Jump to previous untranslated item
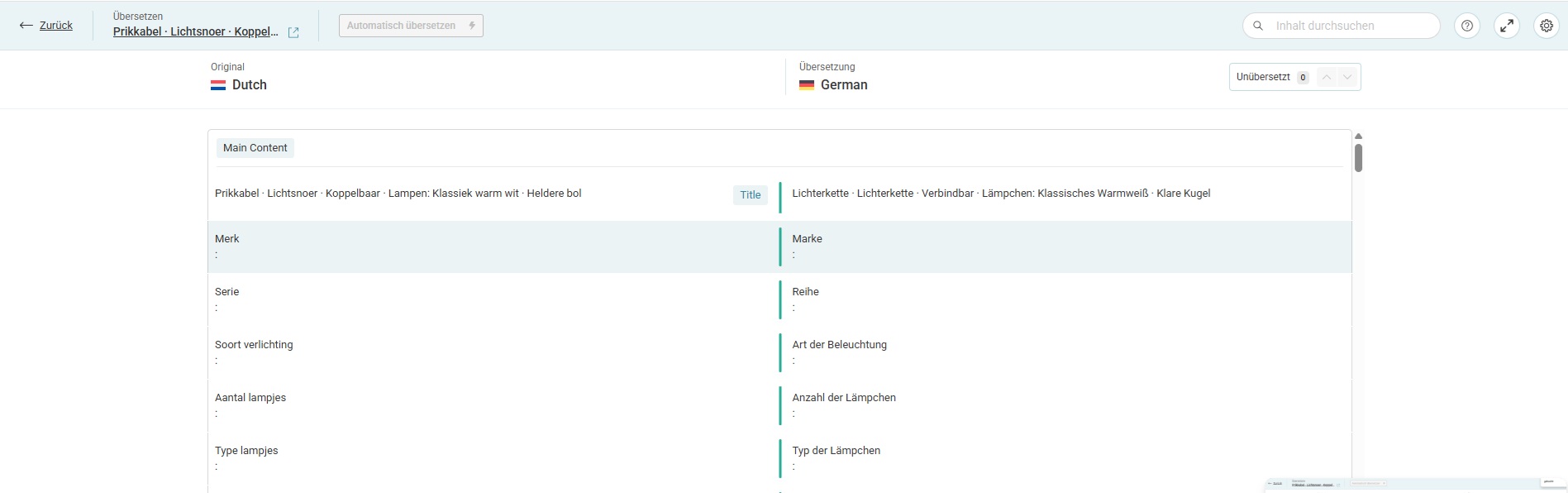This screenshot has width=1568, height=493. click(x=1327, y=77)
